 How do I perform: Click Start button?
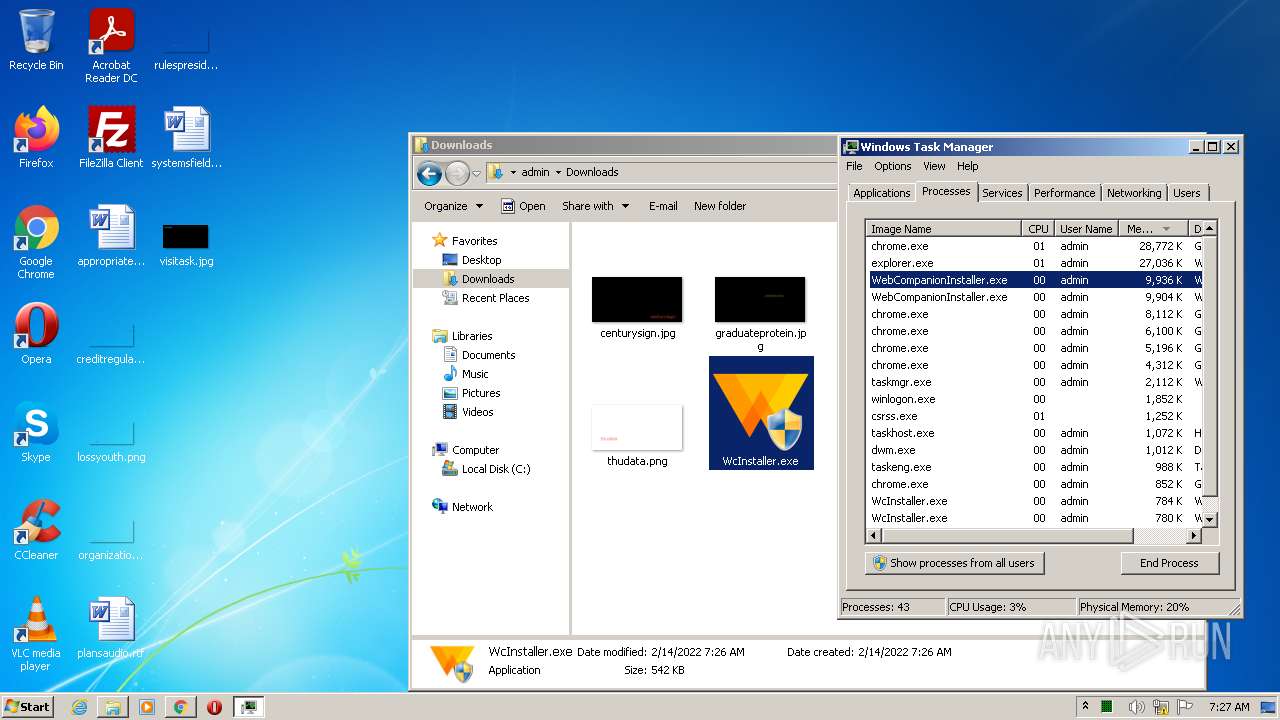click(x=27, y=707)
